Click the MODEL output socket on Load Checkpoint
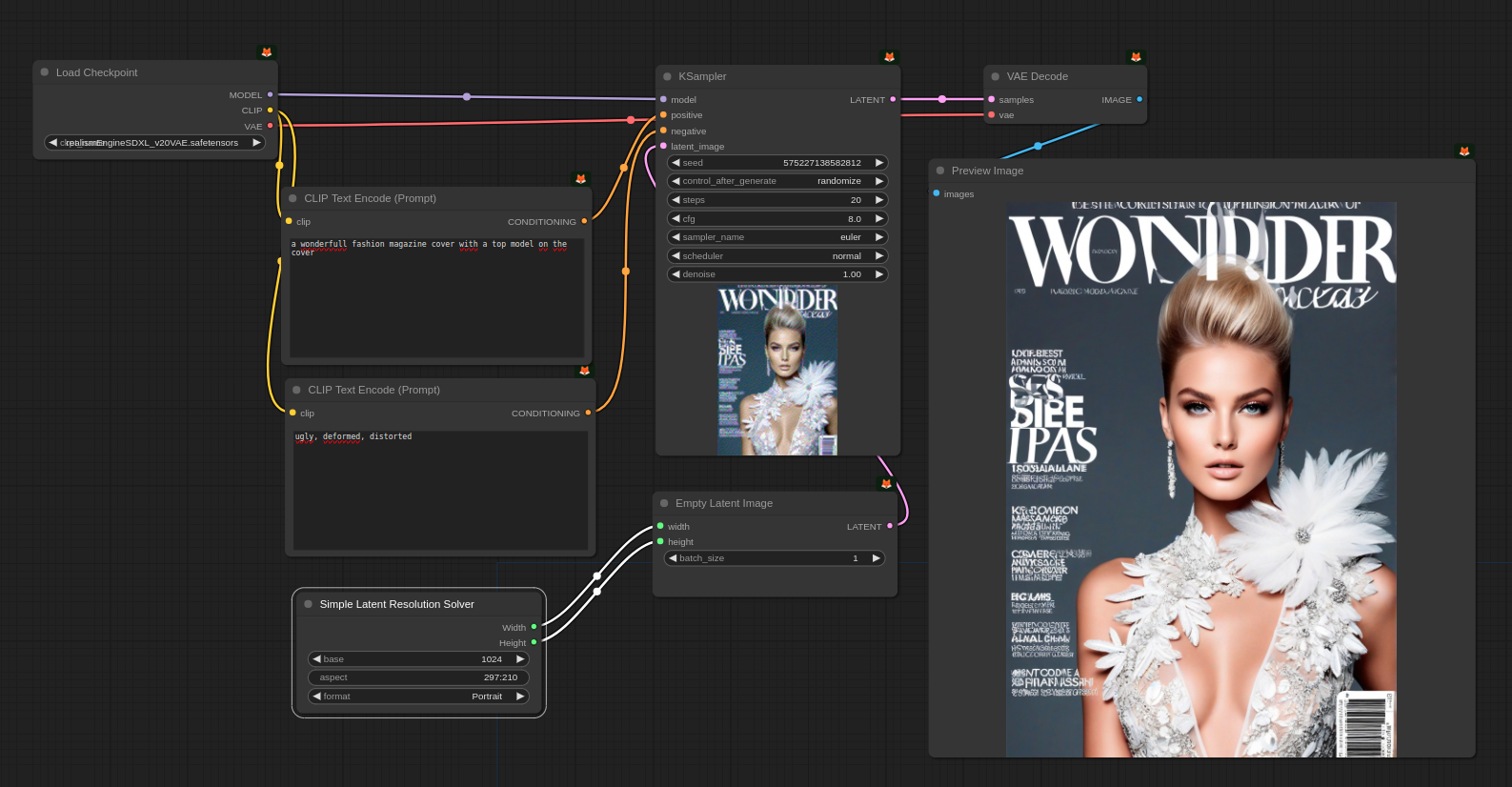1512x787 pixels. click(x=271, y=95)
